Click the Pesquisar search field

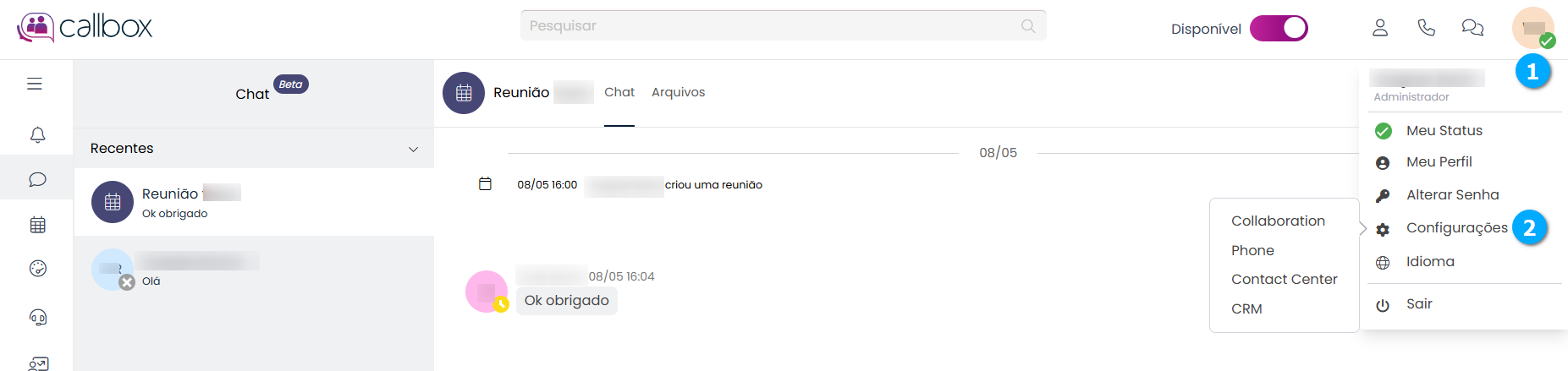(783, 25)
